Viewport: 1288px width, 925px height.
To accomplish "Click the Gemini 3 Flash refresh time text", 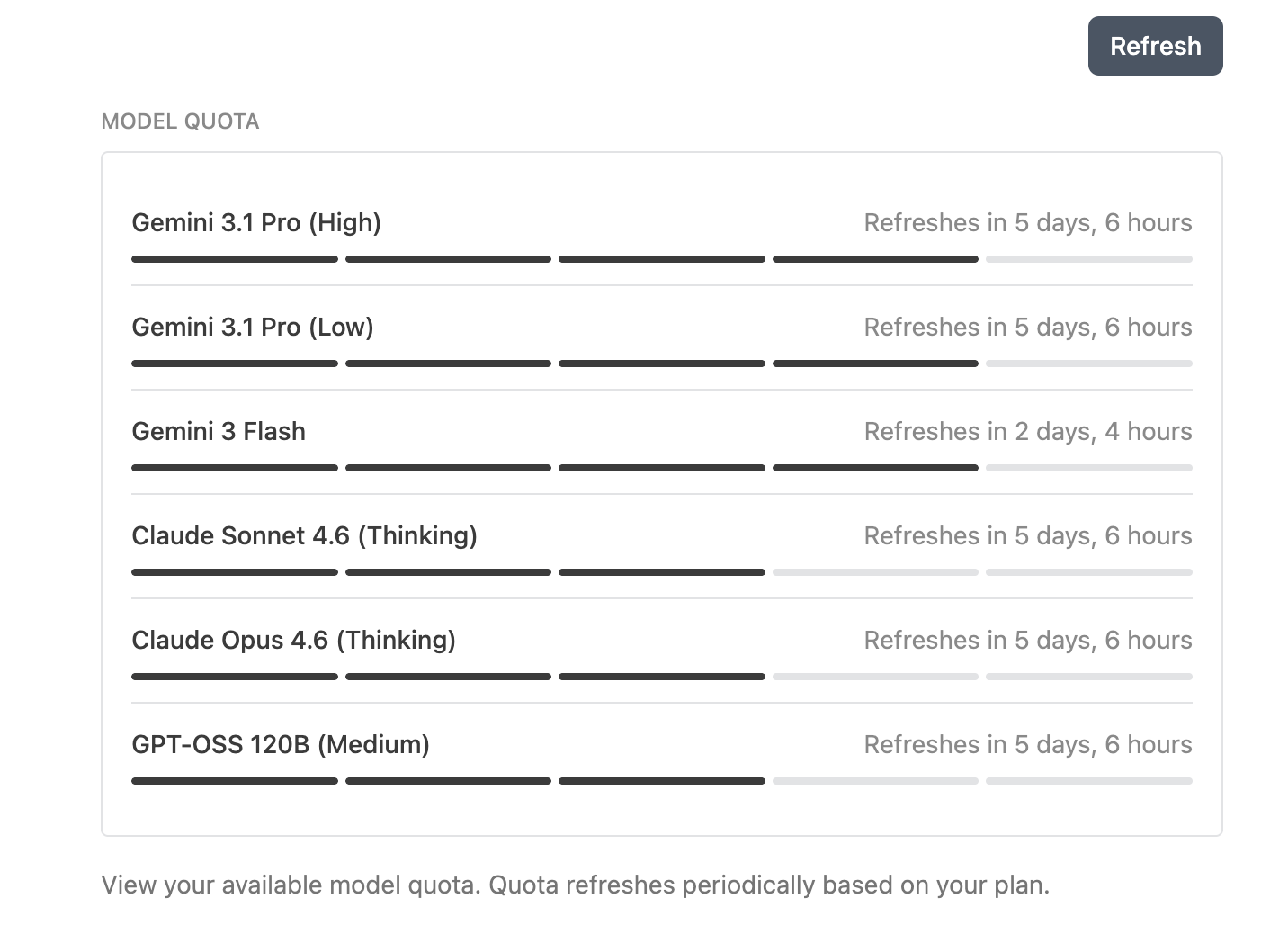I will point(1027,431).
